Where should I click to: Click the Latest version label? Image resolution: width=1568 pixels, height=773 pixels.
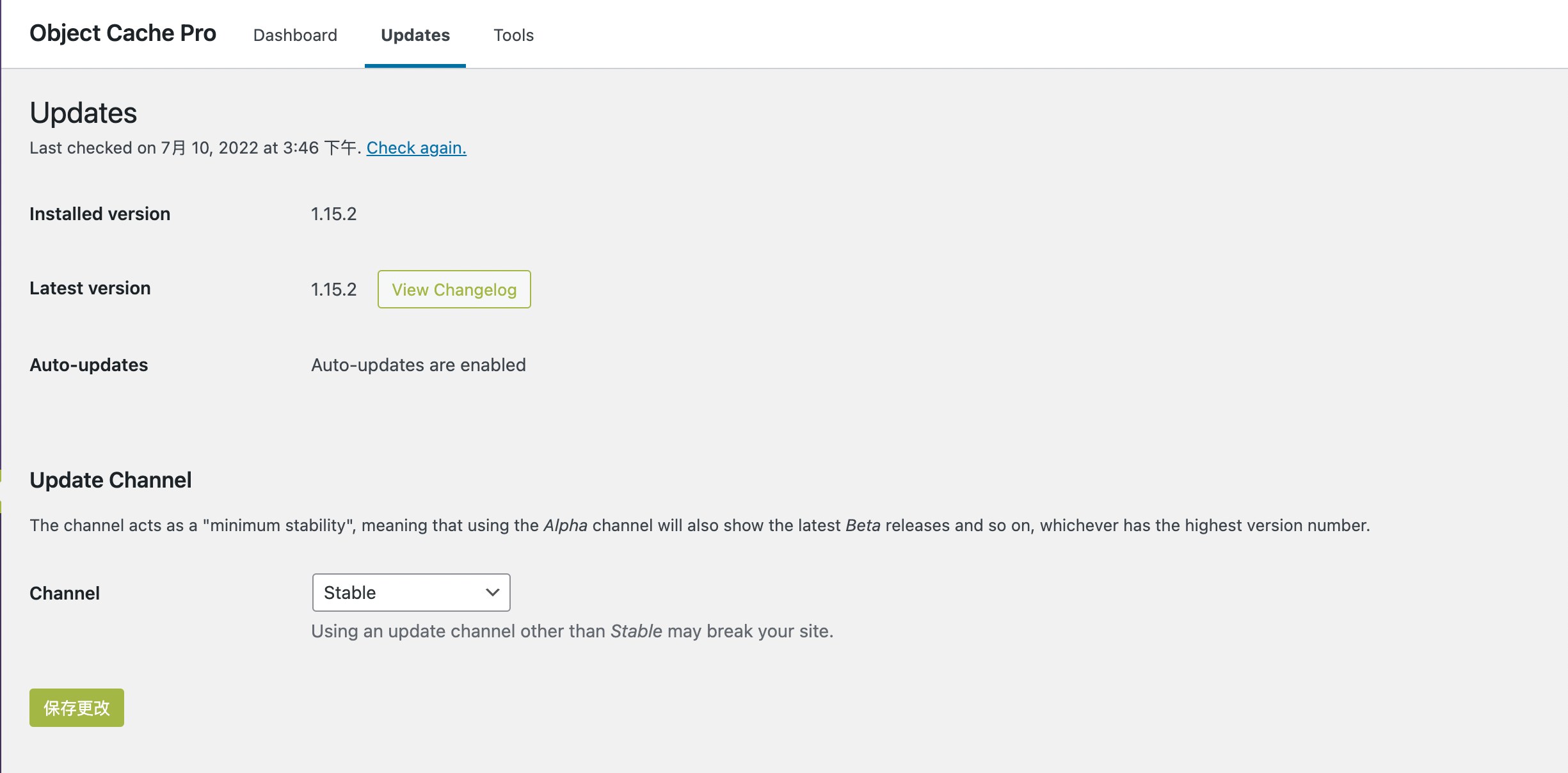pyautogui.click(x=90, y=288)
